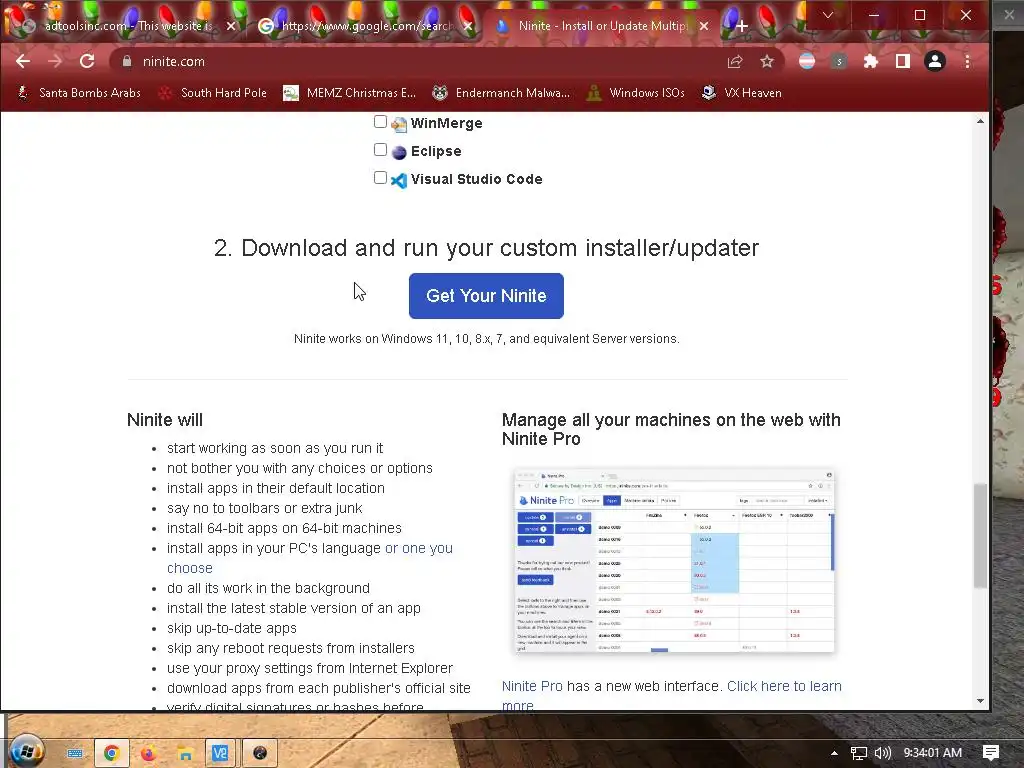
Task: Close the Ninite tab
Action: tap(703, 26)
